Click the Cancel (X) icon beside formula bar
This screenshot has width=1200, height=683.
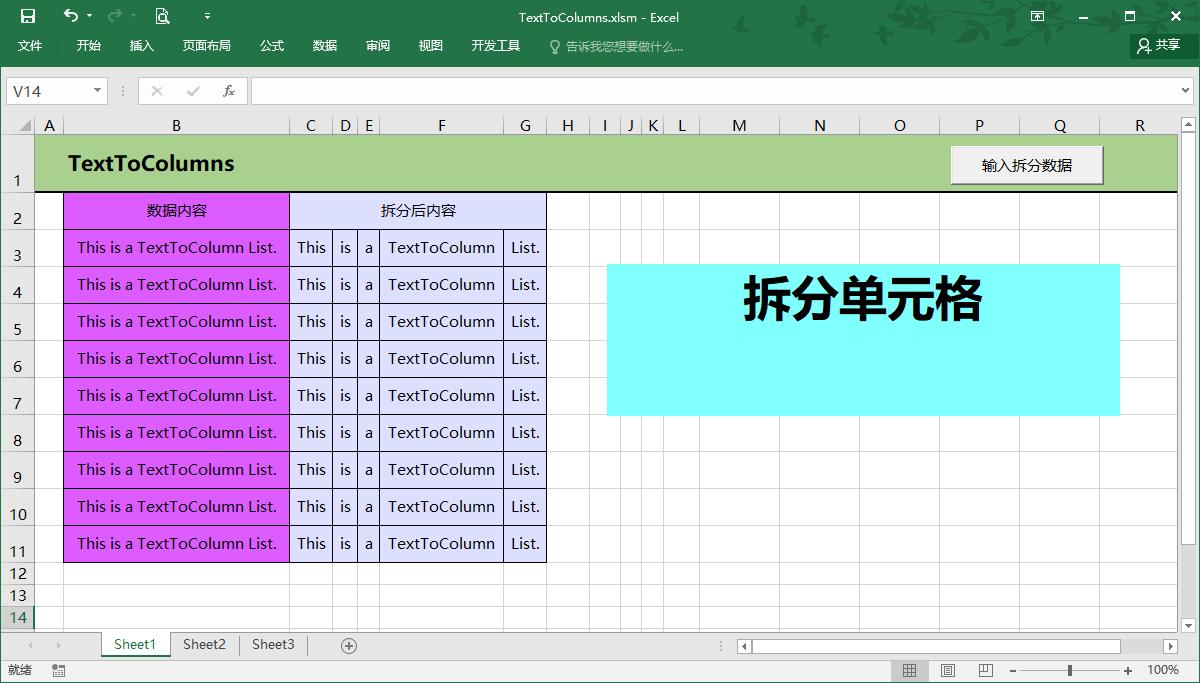pyautogui.click(x=155, y=90)
